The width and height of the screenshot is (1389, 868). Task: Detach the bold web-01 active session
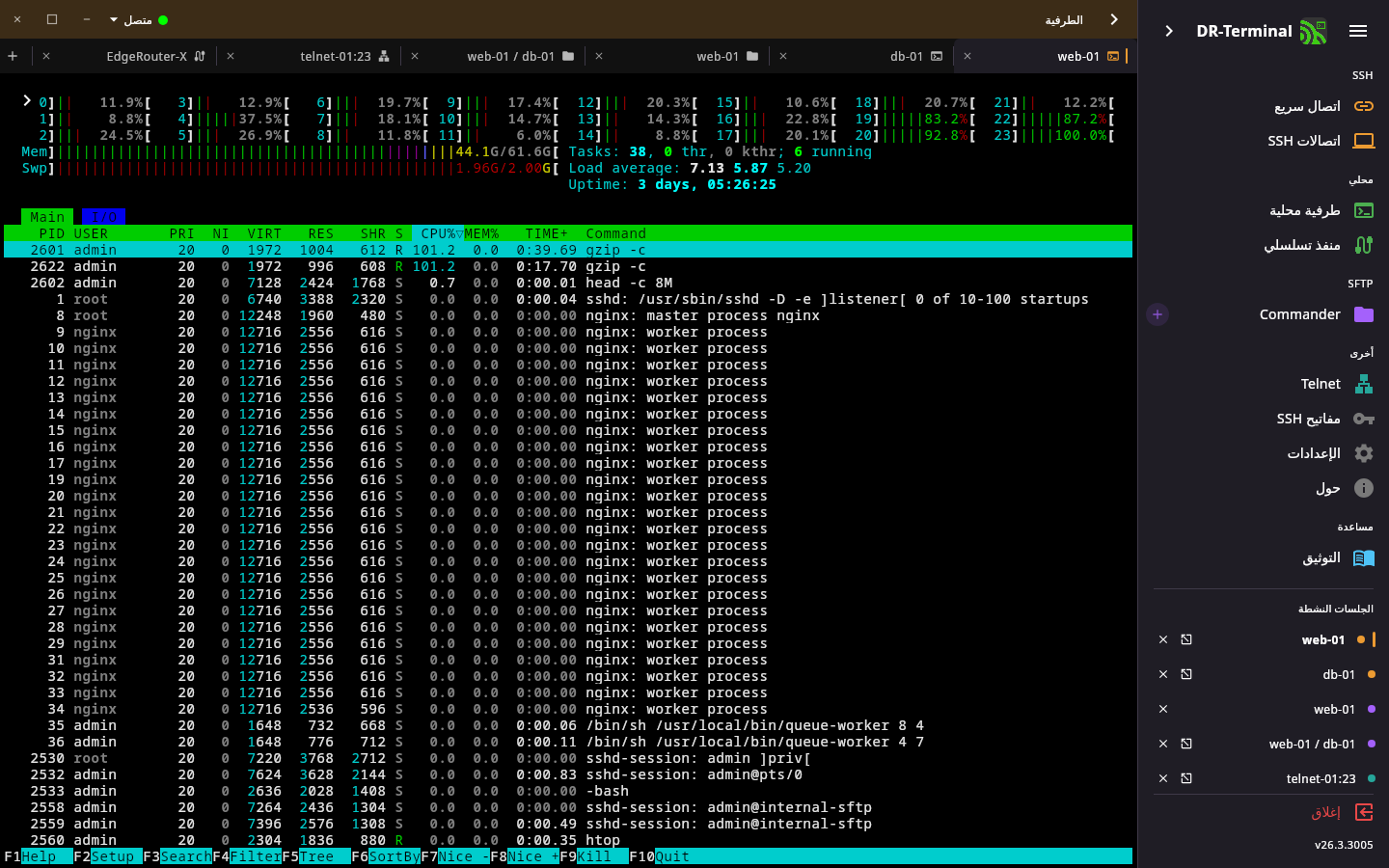pyautogui.click(x=1186, y=639)
